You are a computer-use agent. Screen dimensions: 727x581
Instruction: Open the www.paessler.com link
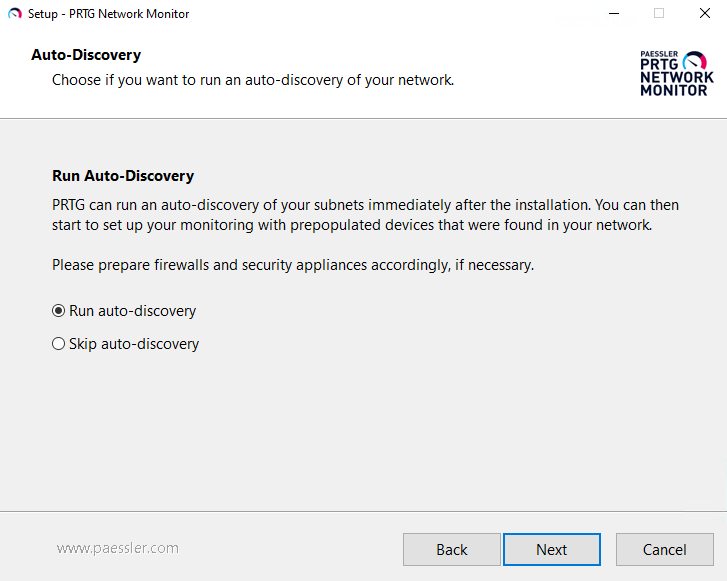118,548
